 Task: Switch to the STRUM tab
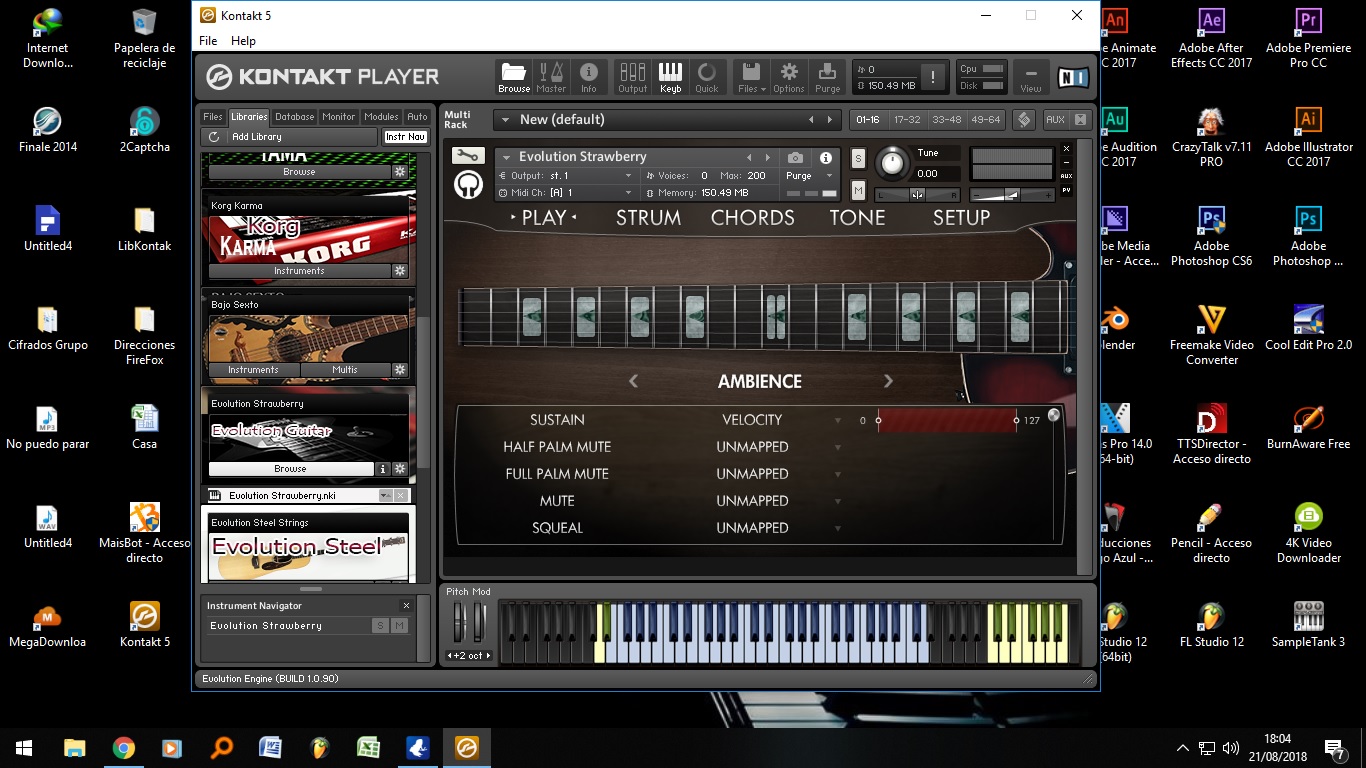pos(648,218)
